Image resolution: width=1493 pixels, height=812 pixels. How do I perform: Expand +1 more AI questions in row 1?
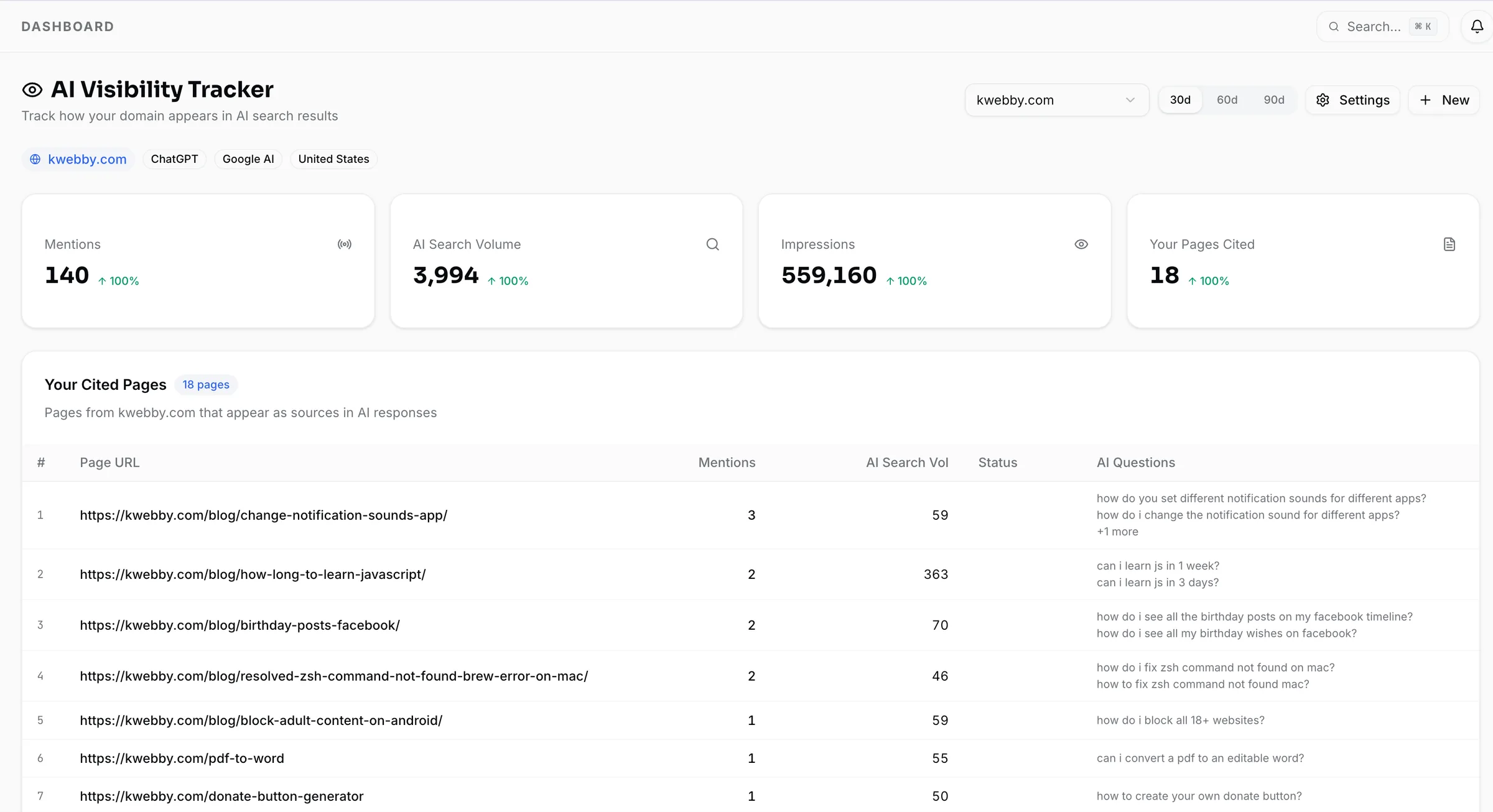tap(1117, 532)
